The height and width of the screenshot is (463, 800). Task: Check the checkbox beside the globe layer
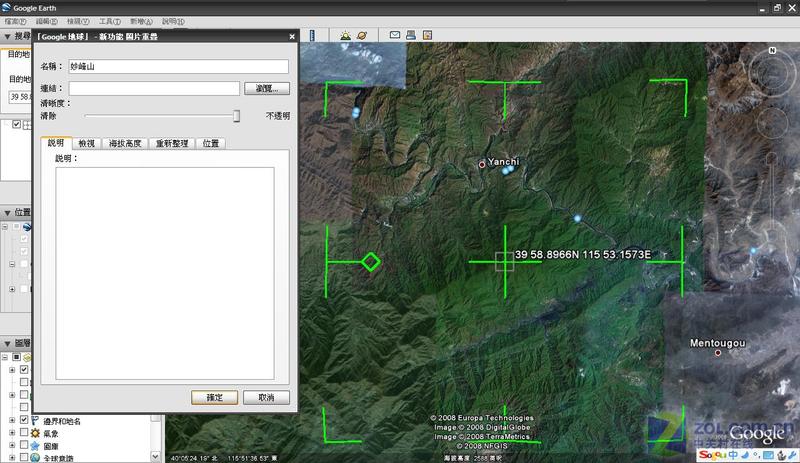[24, 457]
